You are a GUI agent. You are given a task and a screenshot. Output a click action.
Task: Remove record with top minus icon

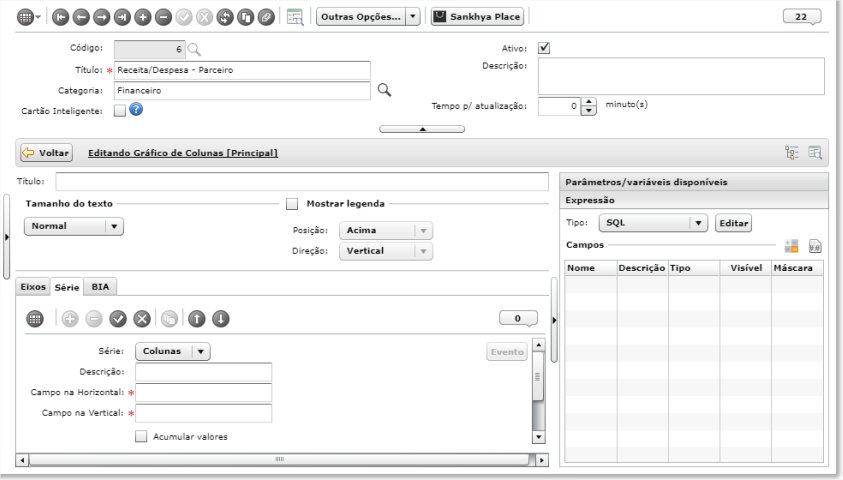click(x=163, y=17)
